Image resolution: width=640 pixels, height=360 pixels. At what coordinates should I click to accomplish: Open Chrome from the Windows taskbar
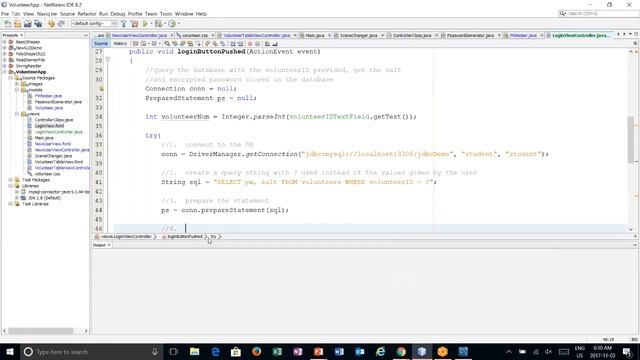401,351
